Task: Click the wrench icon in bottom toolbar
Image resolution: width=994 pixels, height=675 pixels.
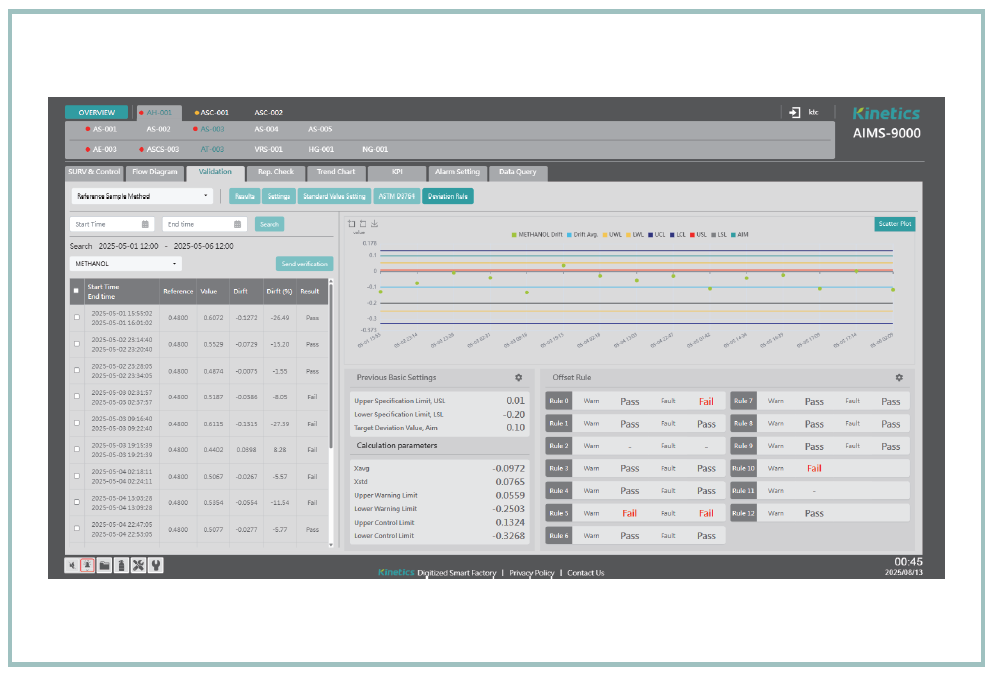Action: [x=155, y=565]
